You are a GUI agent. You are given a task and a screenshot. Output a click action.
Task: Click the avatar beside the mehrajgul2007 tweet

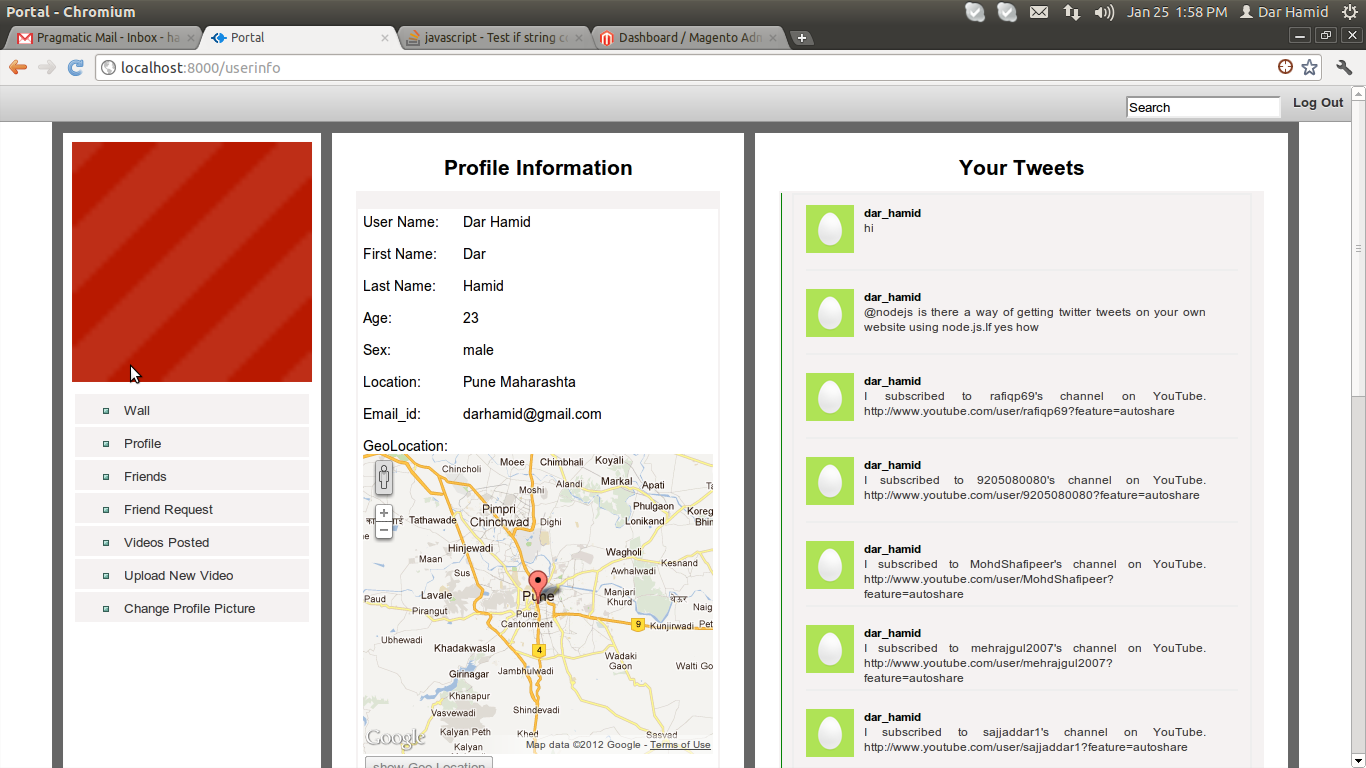(830, 649)
